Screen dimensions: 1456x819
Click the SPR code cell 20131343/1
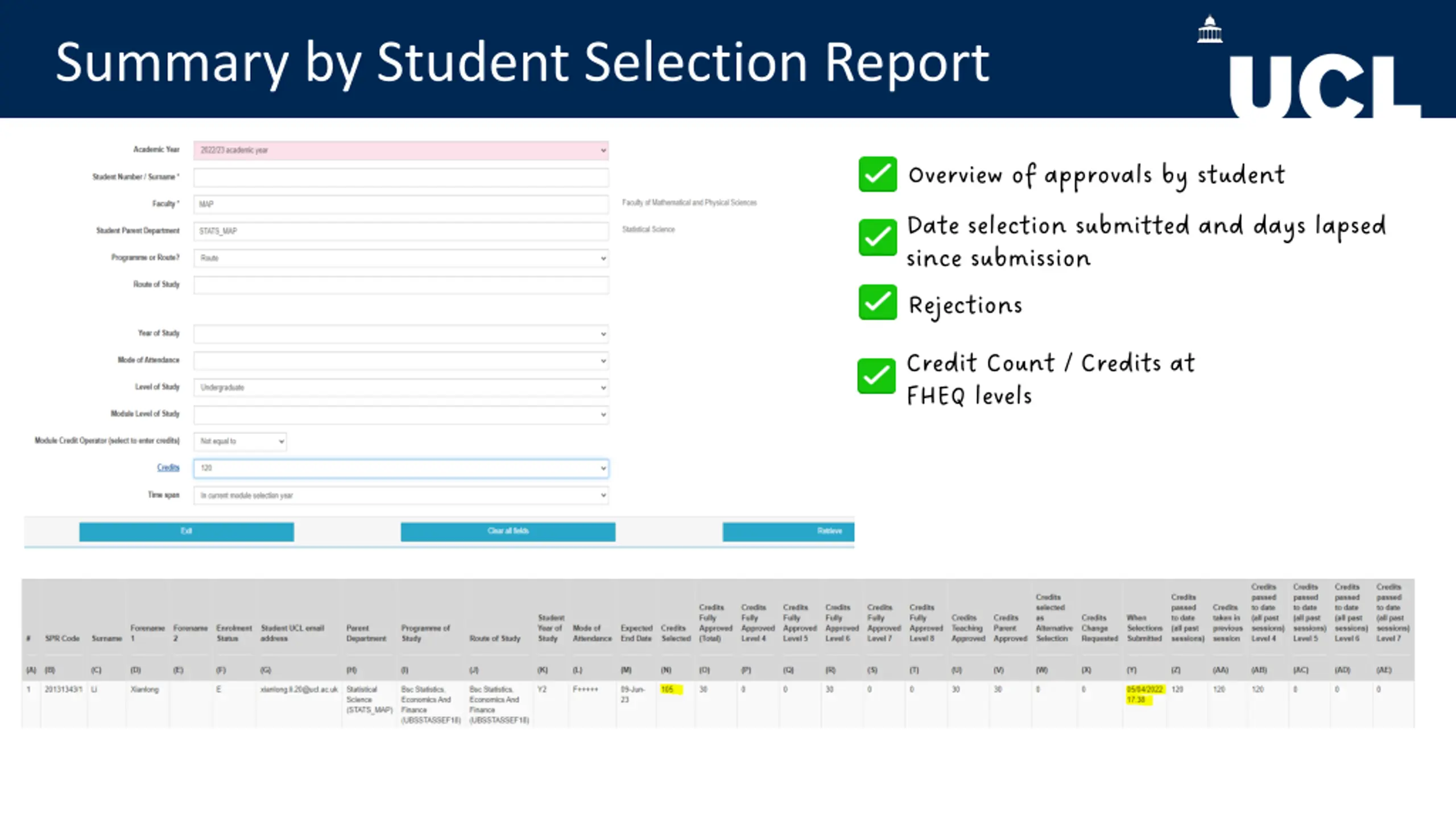click(x=63, y=689)
